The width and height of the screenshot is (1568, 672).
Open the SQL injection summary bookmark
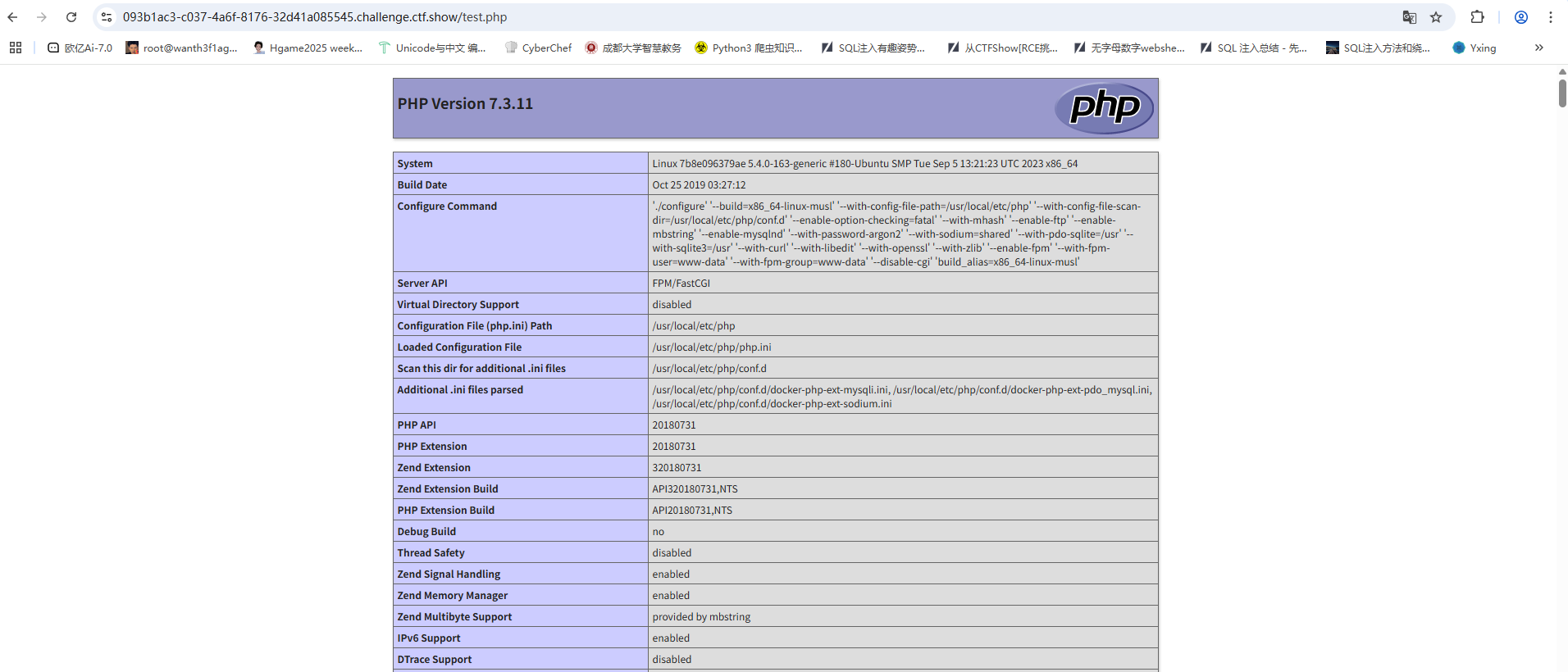1253,48
